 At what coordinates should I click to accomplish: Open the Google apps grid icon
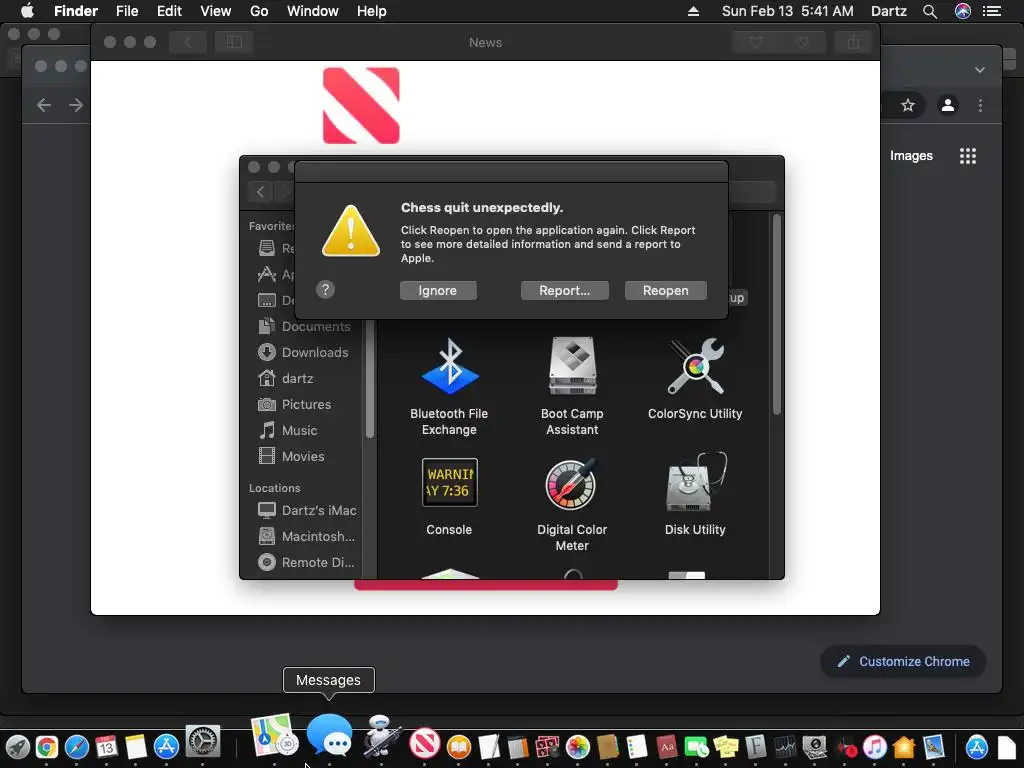968,155
